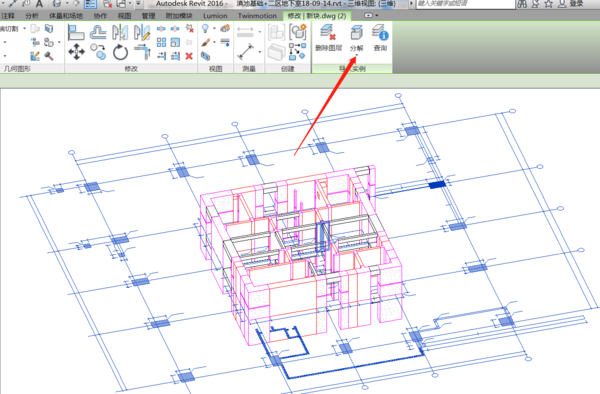
Task: Activate the Rotate tool
Action: [x=120, y=52]
